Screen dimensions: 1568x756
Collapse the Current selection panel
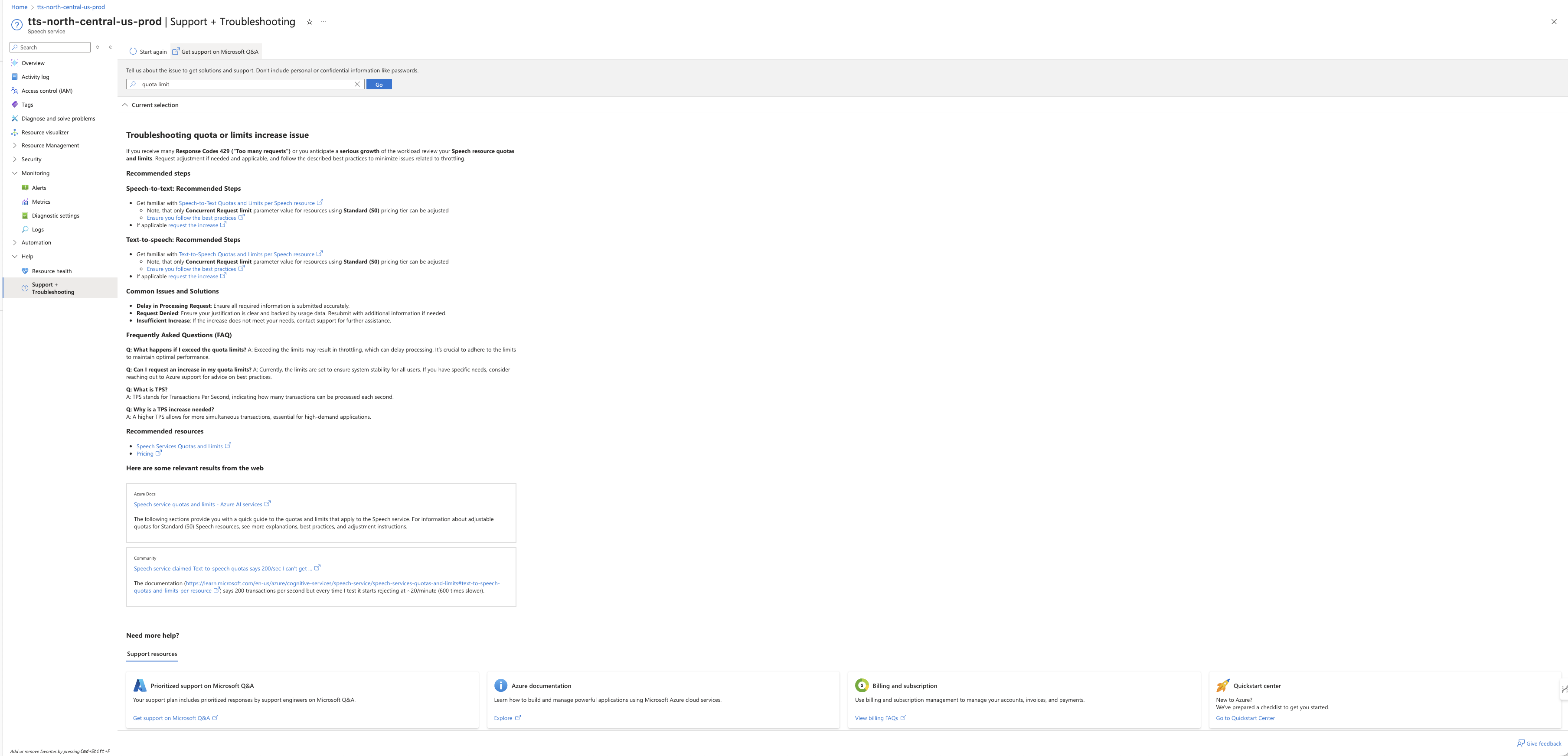125,105
